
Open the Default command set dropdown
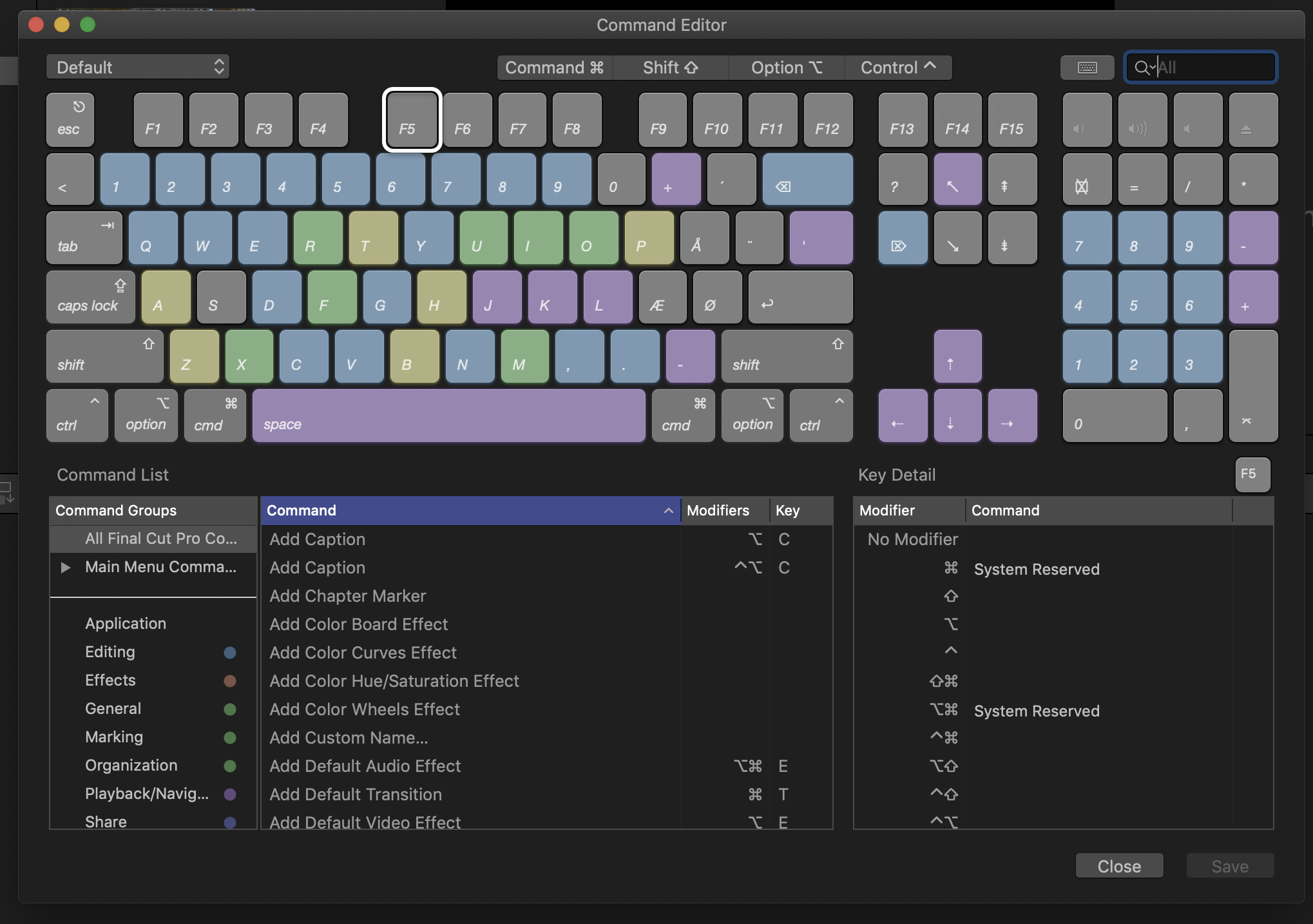(x=138, y=67)
